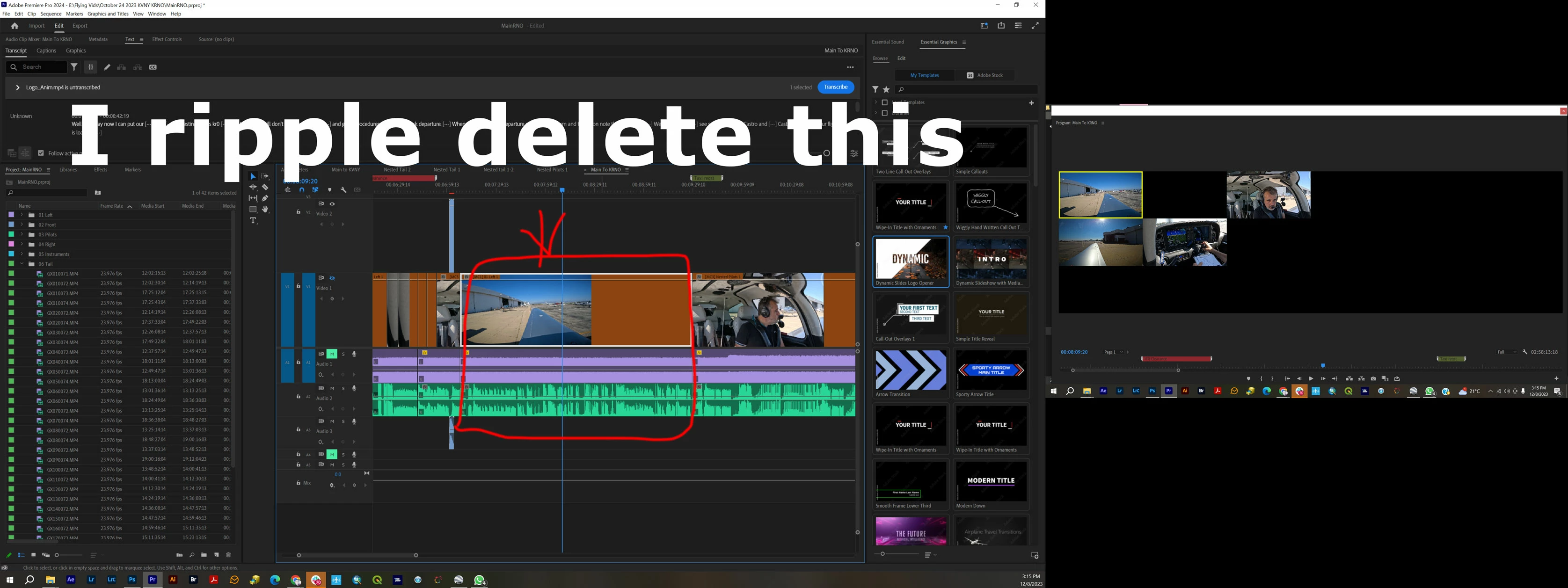1568x588 pixels.
Task: Toggle timeline snapping magnet icon
Action: [x=301, y=190]
